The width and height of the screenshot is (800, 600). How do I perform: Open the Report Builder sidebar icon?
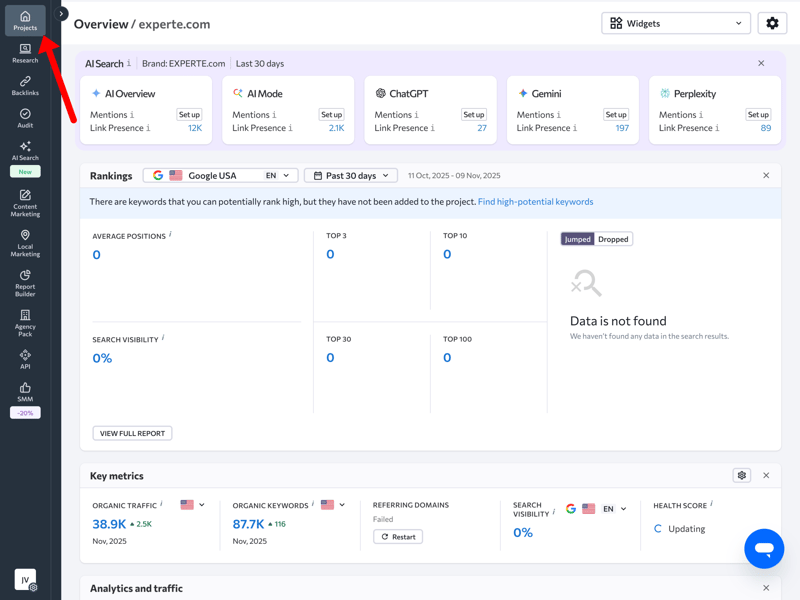click(25, 283)
